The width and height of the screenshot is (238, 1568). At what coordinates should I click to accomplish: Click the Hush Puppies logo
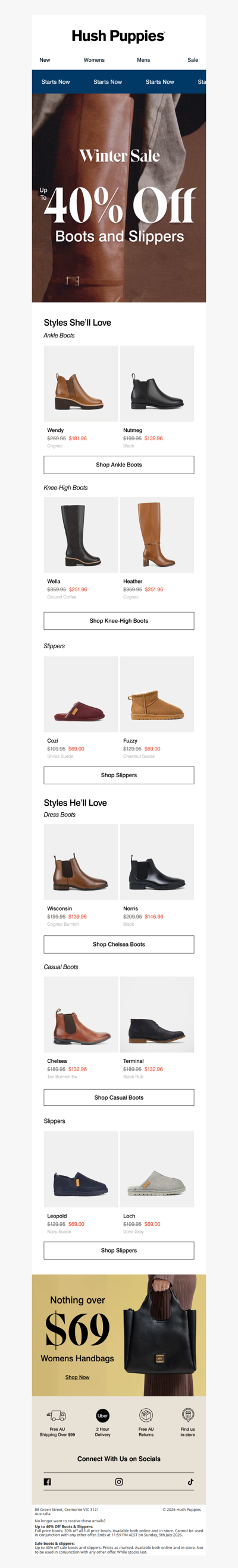118,36
